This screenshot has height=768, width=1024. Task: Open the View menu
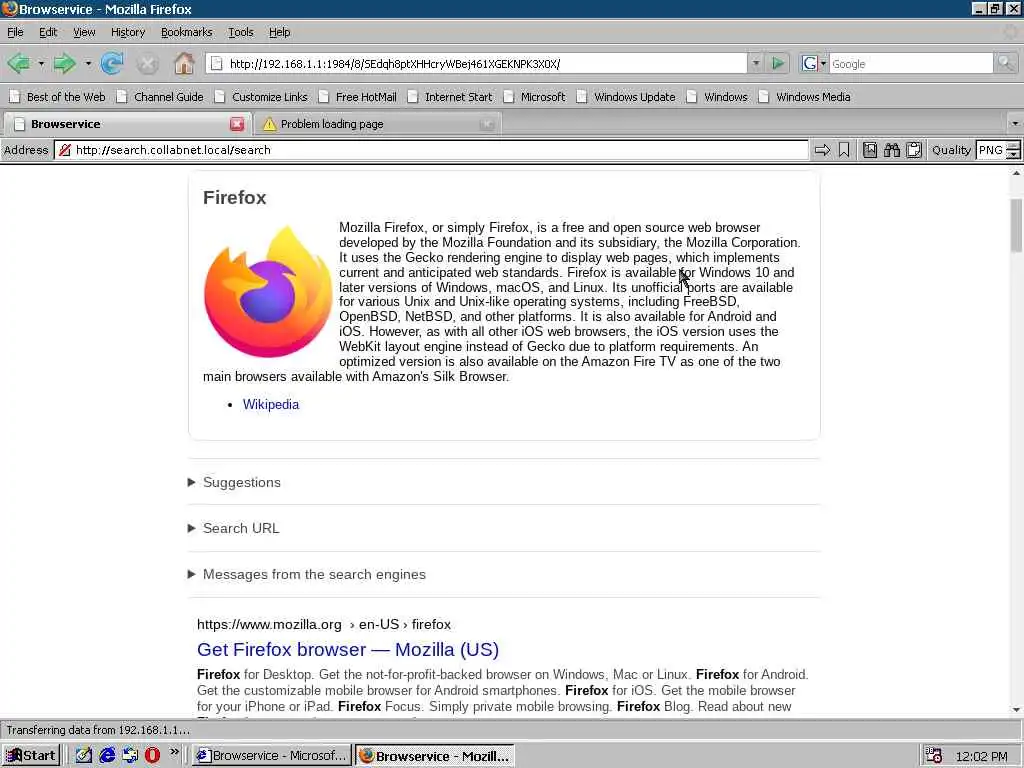[x=84, y=32]
